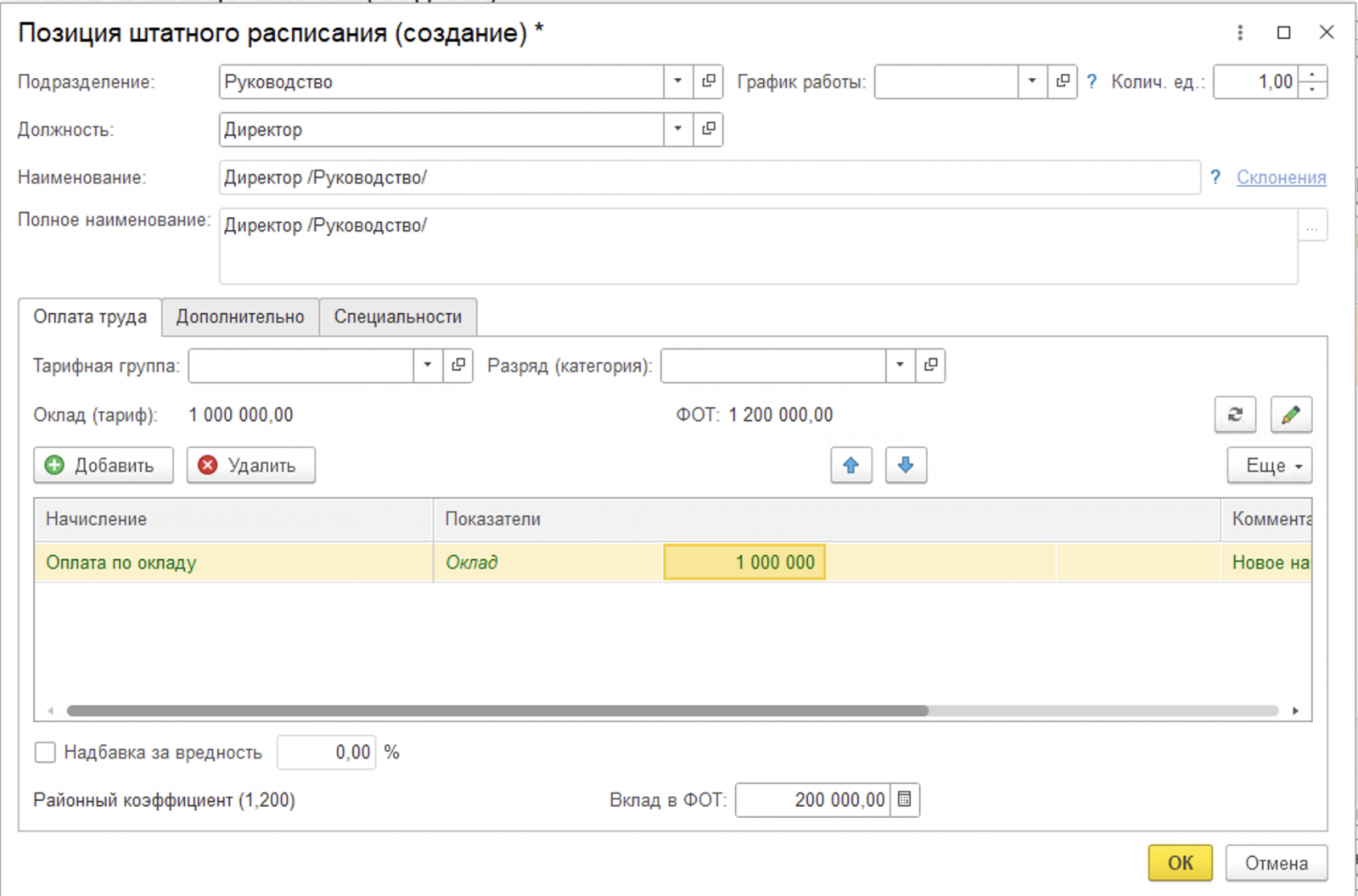
Task: Click the table horizontal scrollbar thumb
Action: tap(497, 711)
